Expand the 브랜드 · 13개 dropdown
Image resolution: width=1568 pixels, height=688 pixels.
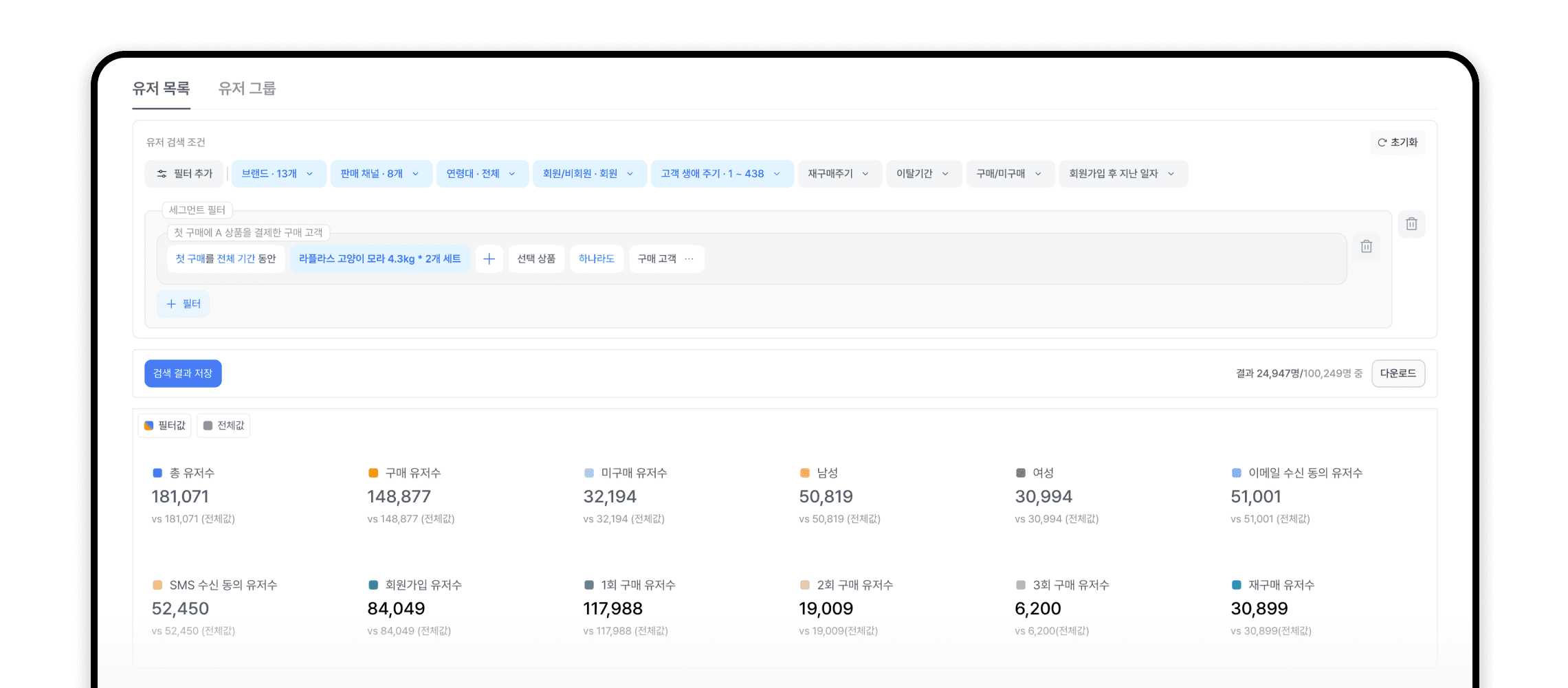click(x=278, y=174)
